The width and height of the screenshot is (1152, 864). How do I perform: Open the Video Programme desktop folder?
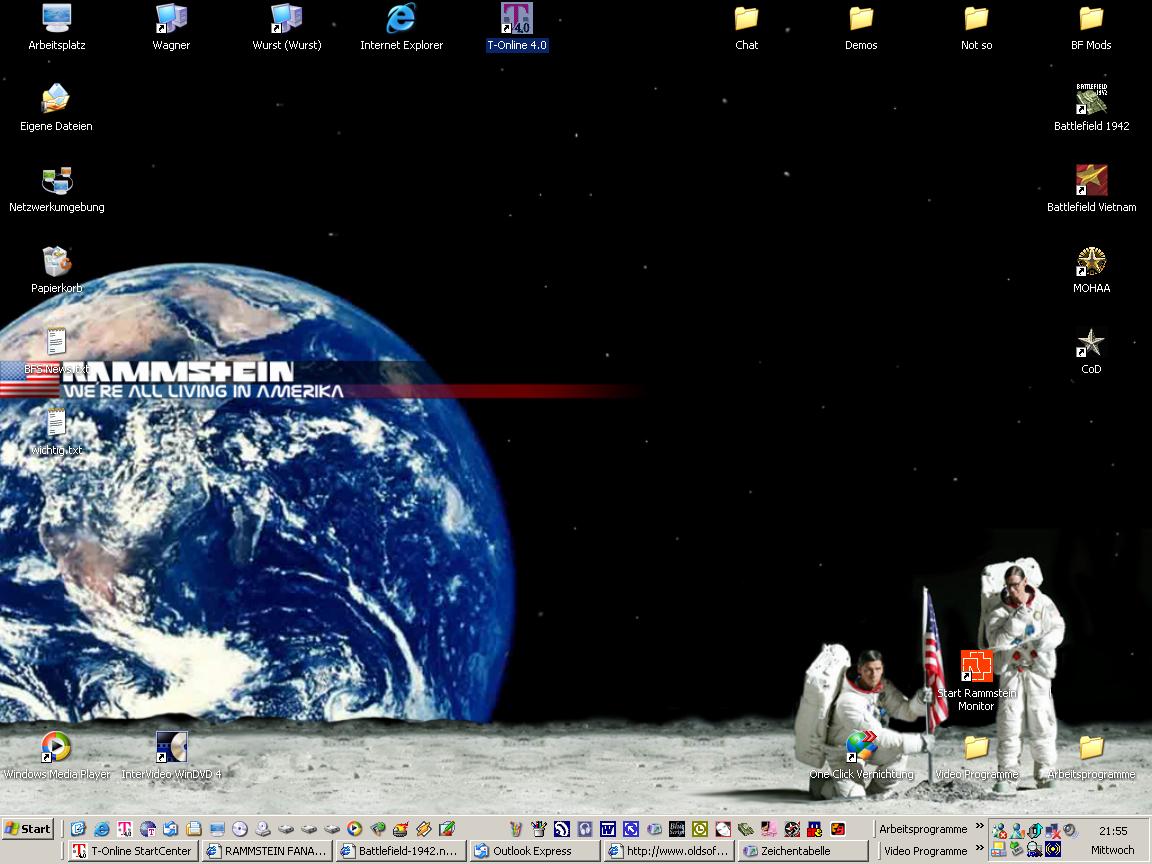(x=976, y=757)
